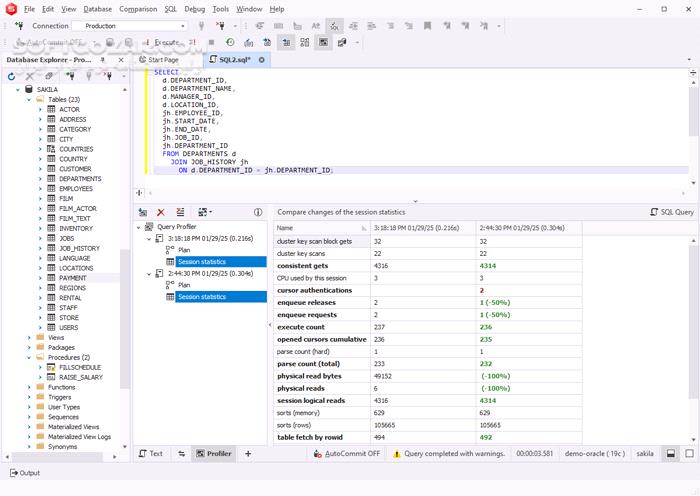Toggle AutoCommit OFF in status bar
700x496 pixels.
(346, 454)
